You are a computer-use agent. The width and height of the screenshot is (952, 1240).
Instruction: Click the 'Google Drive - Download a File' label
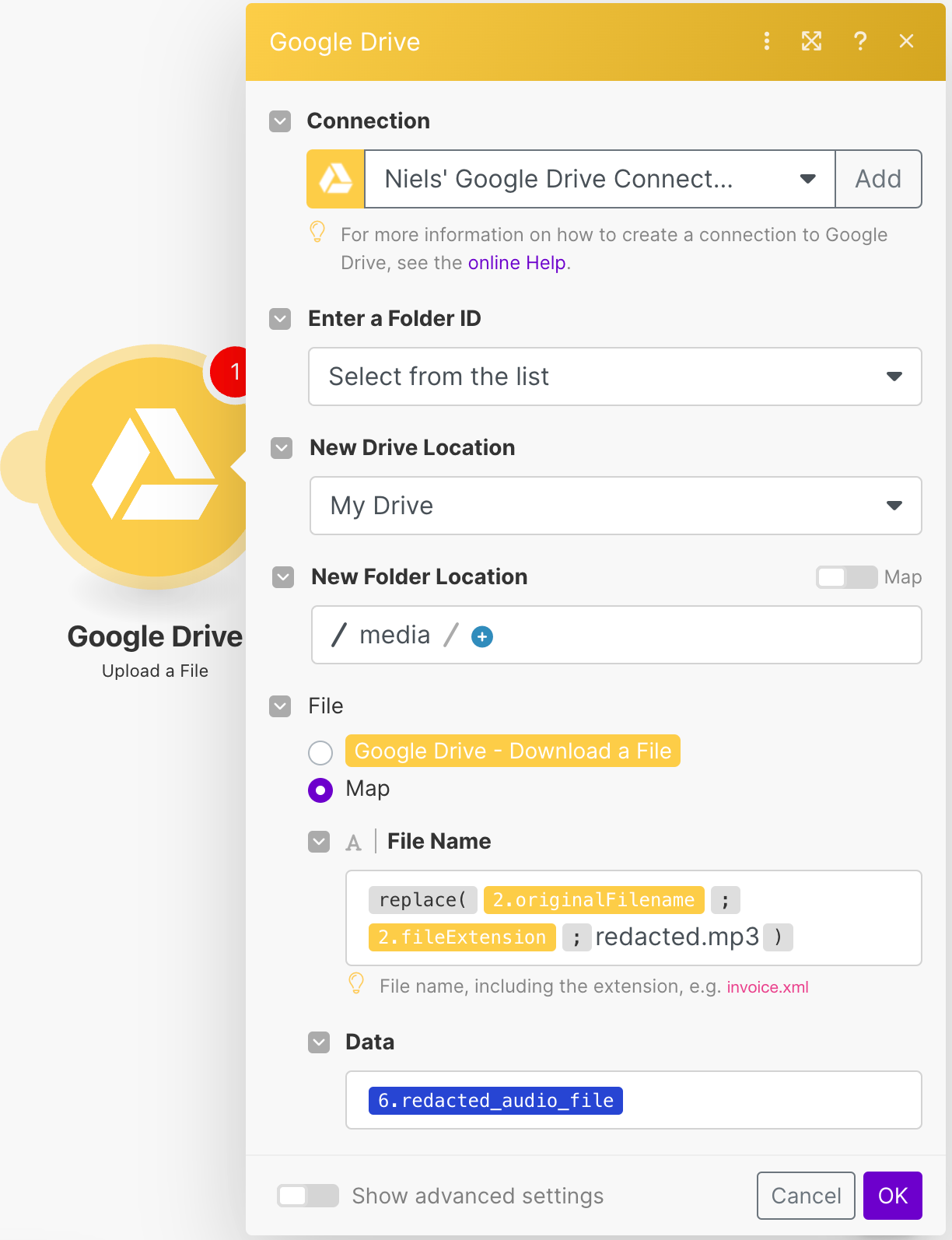point(513,751)
